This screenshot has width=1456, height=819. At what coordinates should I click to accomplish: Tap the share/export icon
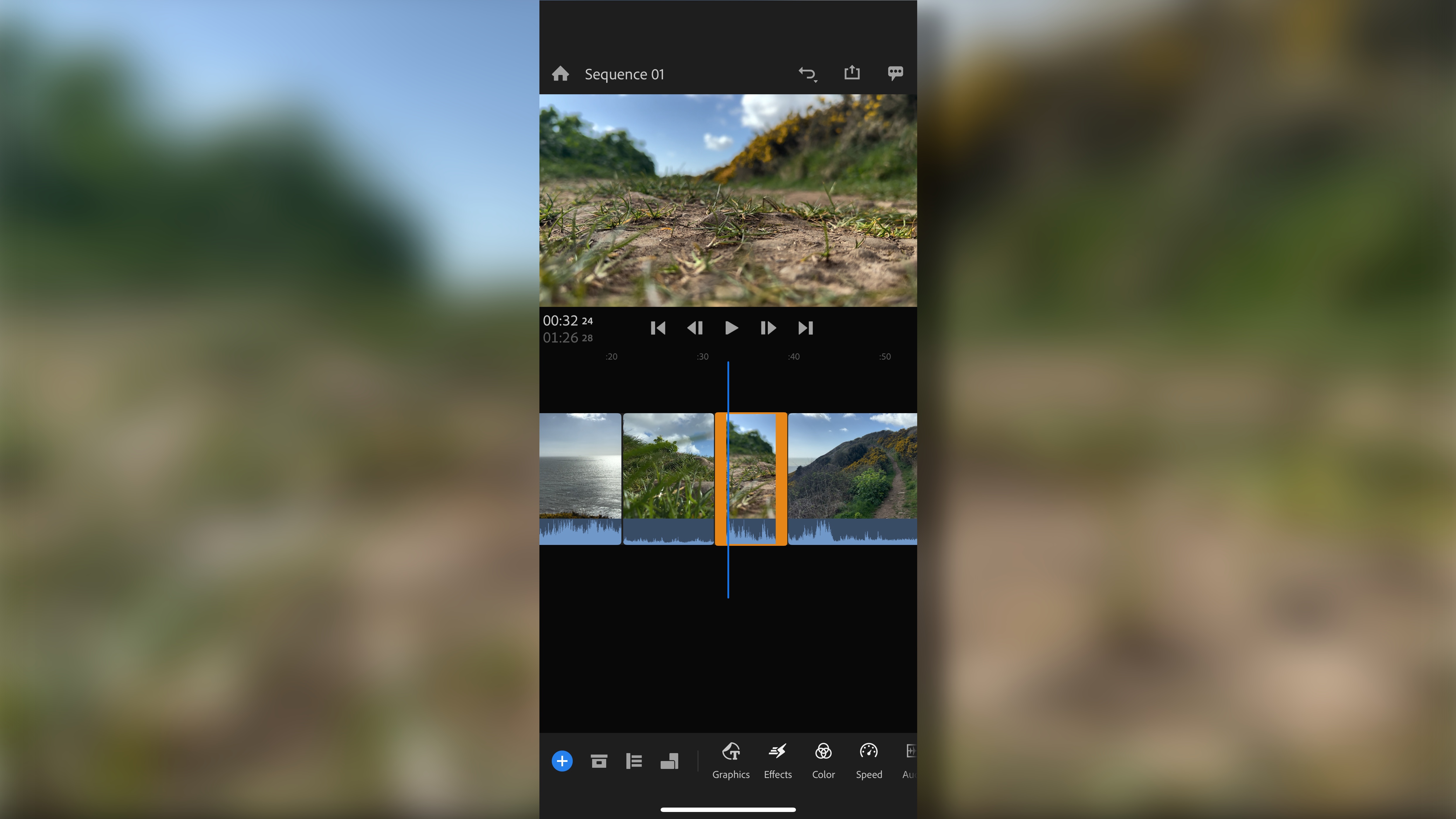852,73
